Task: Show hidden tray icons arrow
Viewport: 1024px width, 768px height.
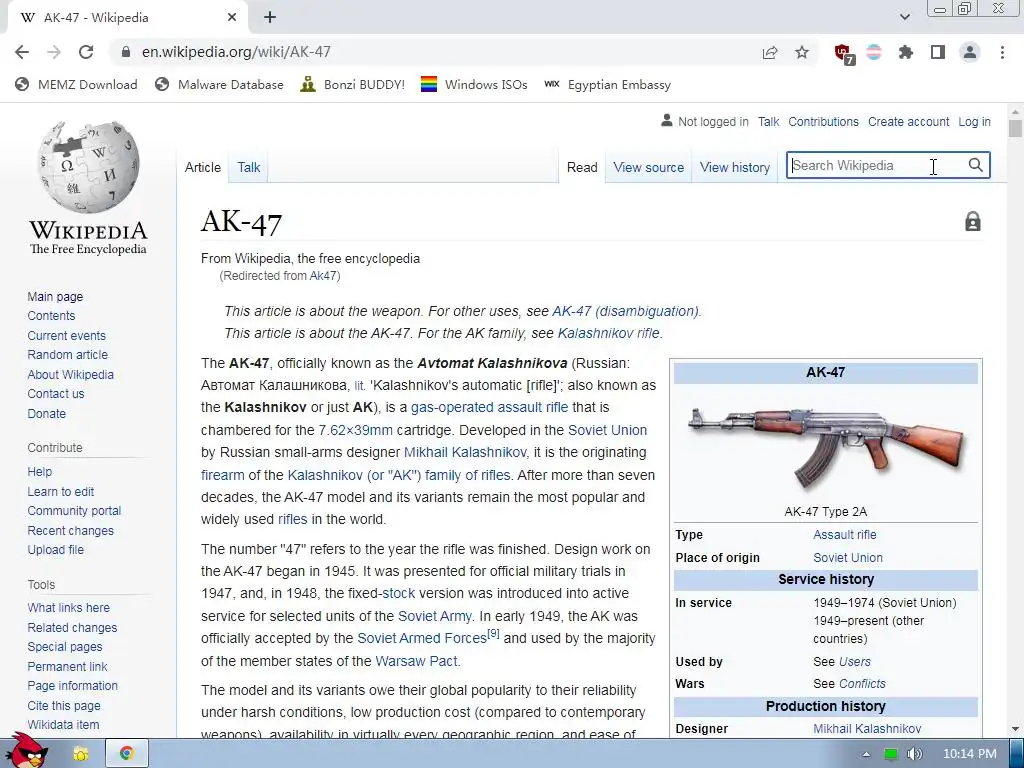Action: (866, 754)
